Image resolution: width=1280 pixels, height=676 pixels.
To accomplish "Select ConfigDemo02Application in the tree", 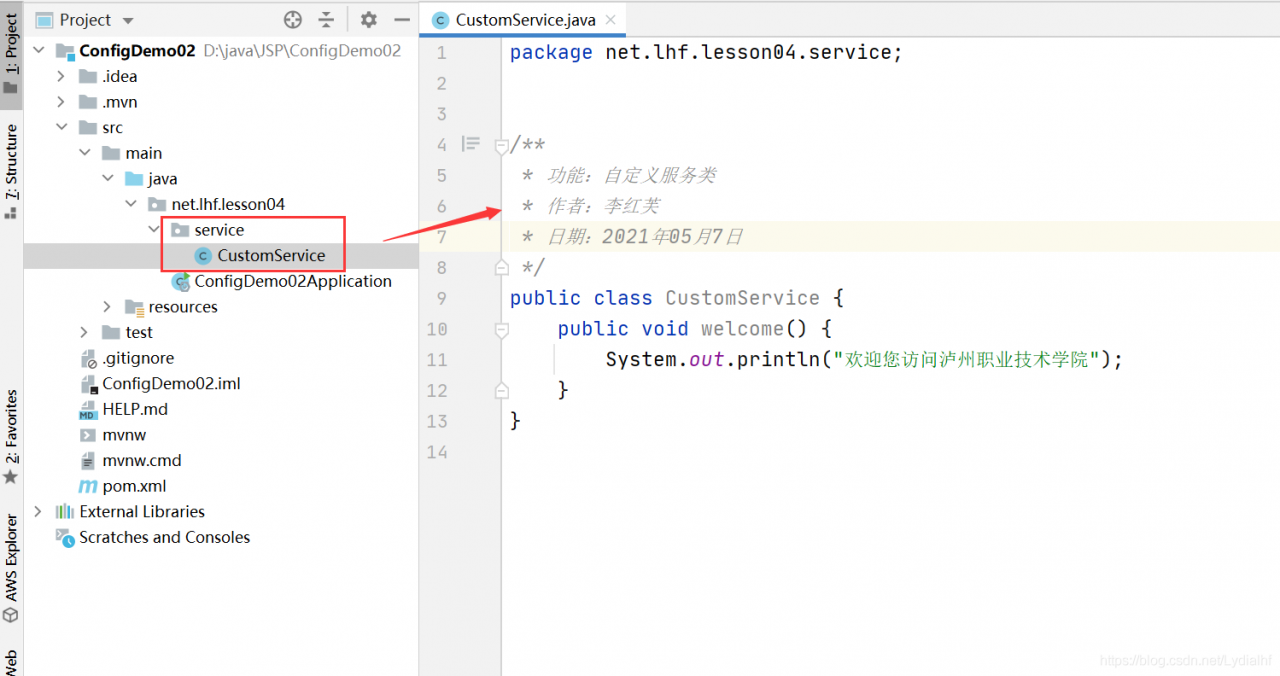I will (x=293, y=281).
